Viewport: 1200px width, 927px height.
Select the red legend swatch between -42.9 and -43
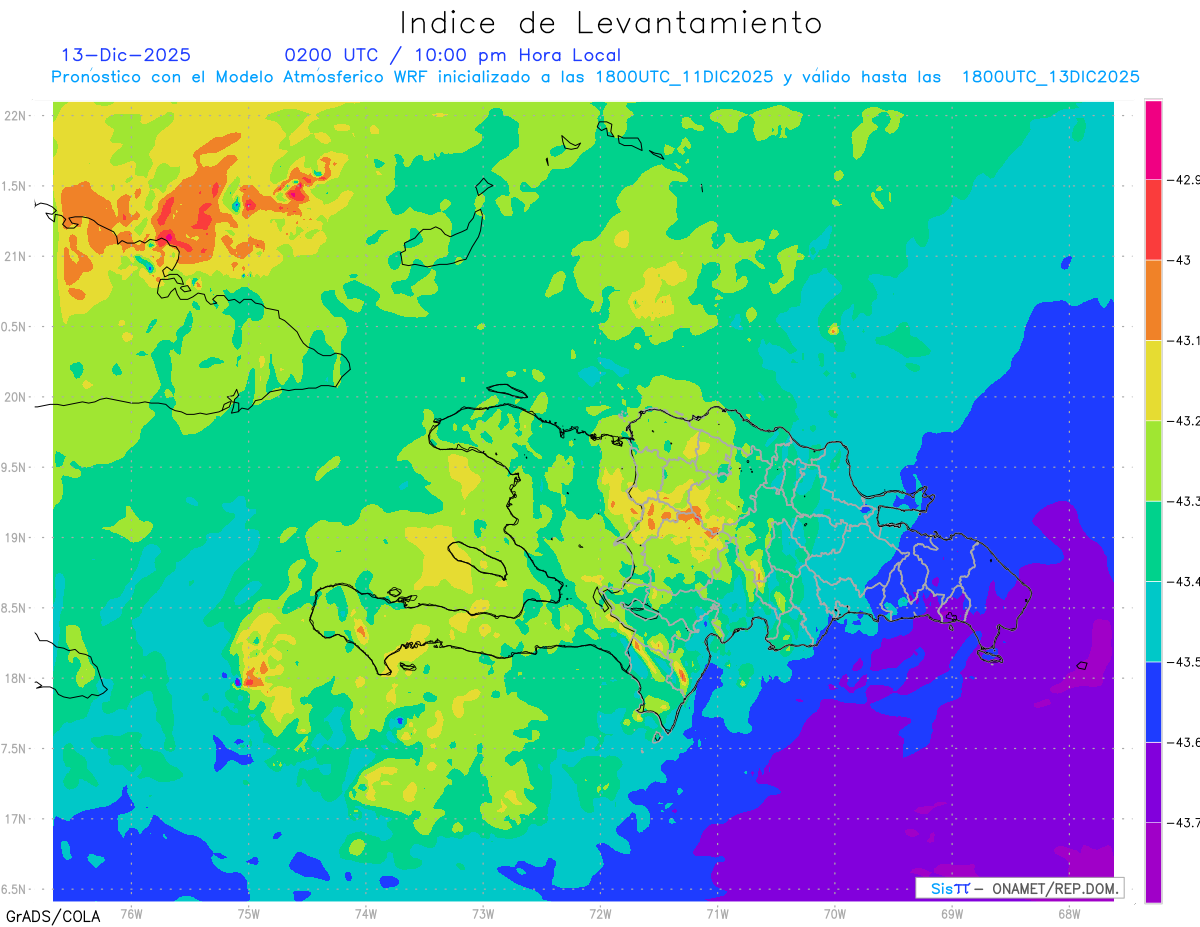pyautogui.click(x=1153, y=220)
